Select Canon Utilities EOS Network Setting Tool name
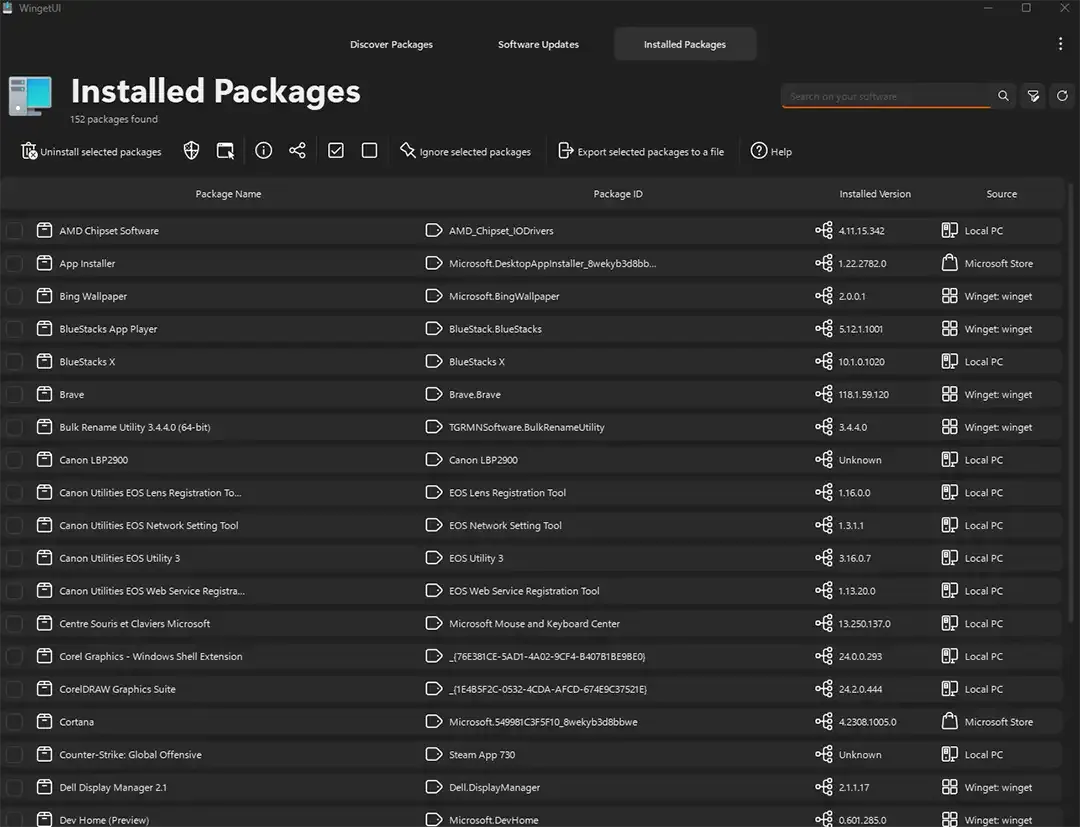 pyautogui.click(x=149, y=525)
